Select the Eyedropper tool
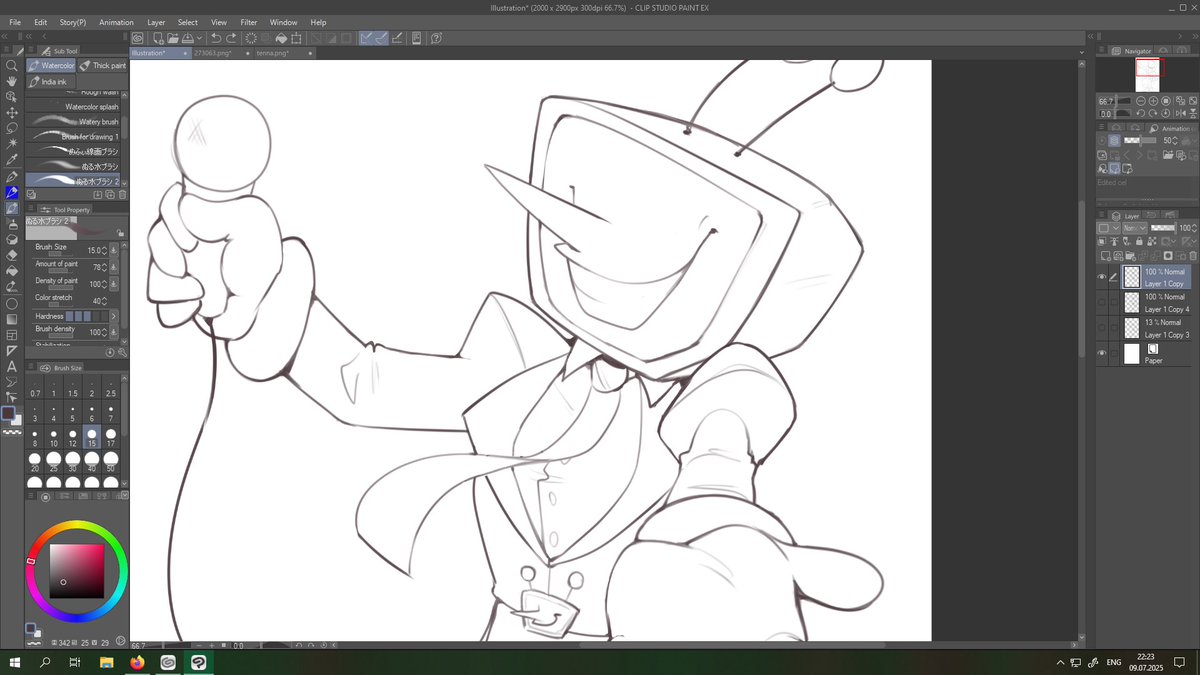This screenshot has width=1200, height=675. point(12,161)
